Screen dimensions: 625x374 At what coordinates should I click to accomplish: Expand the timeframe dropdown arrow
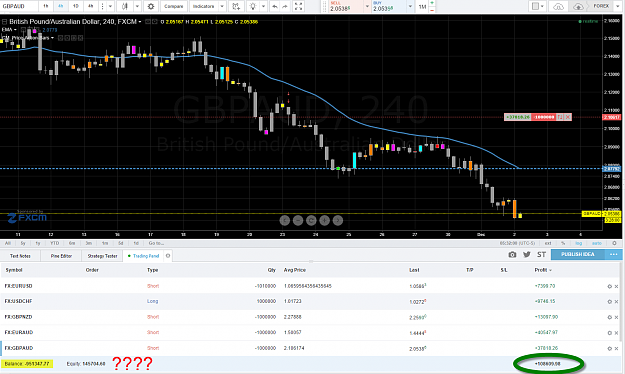coord(110,6)
